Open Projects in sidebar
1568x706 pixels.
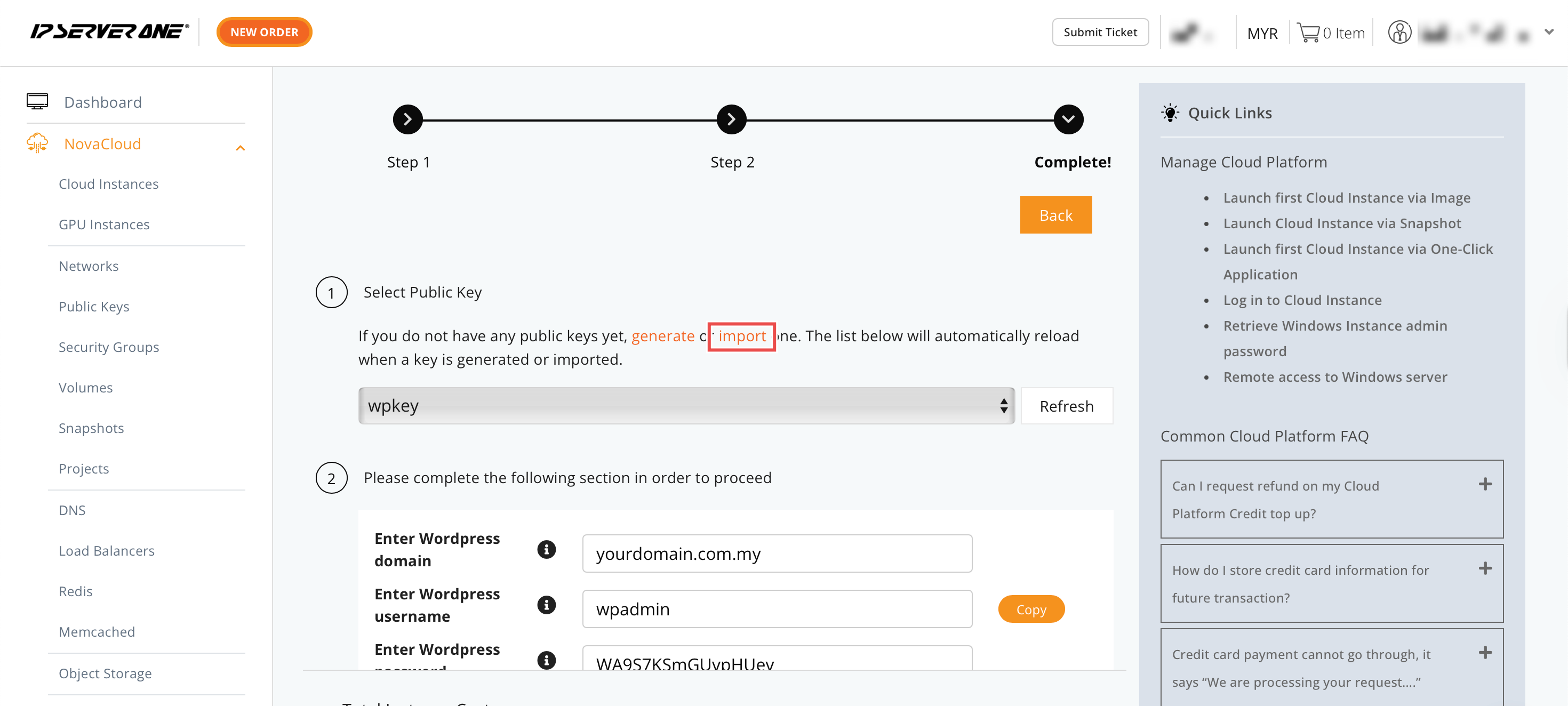[x=84, y=469]
